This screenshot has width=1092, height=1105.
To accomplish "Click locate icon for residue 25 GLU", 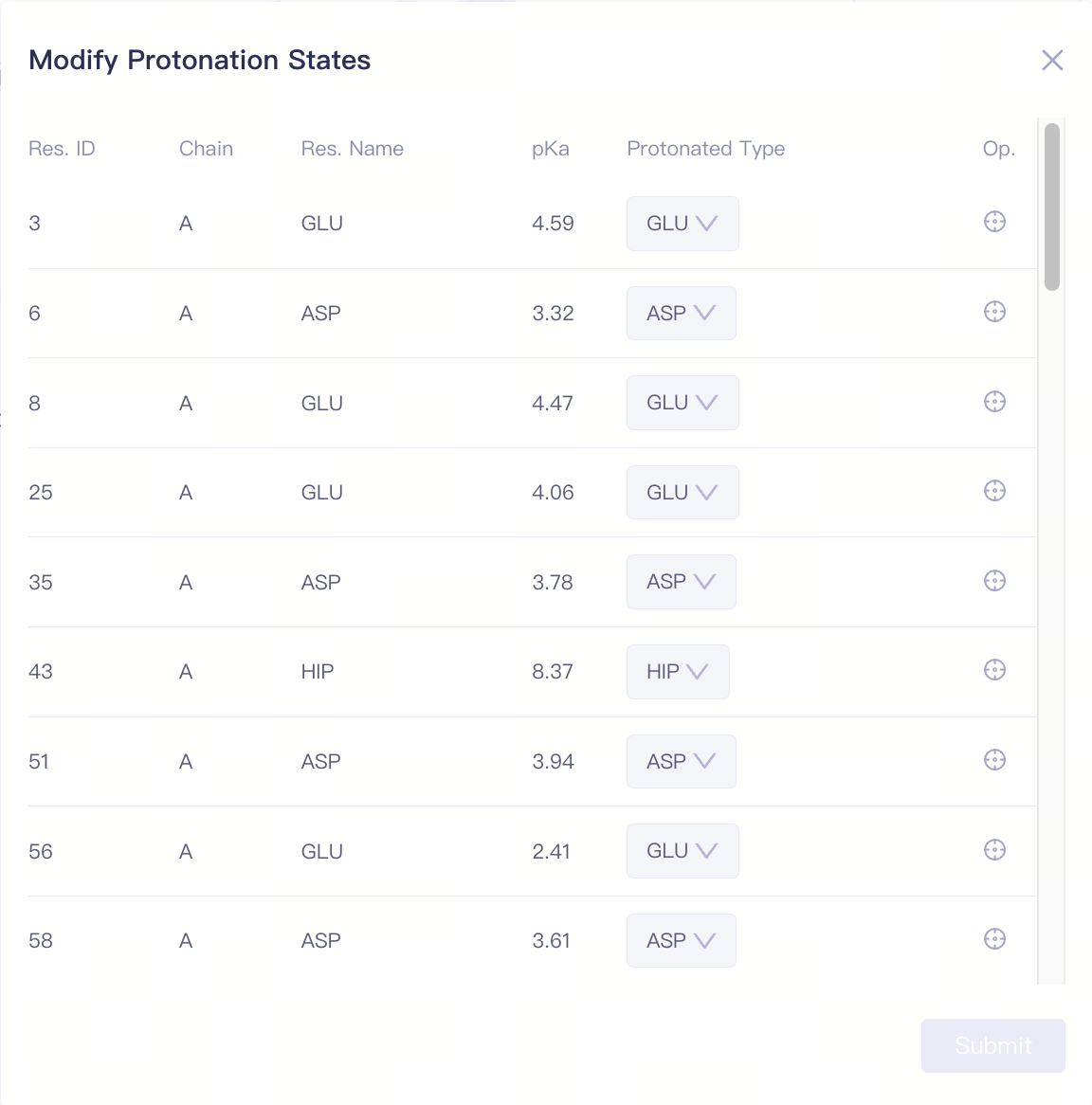I will (994, 491).
